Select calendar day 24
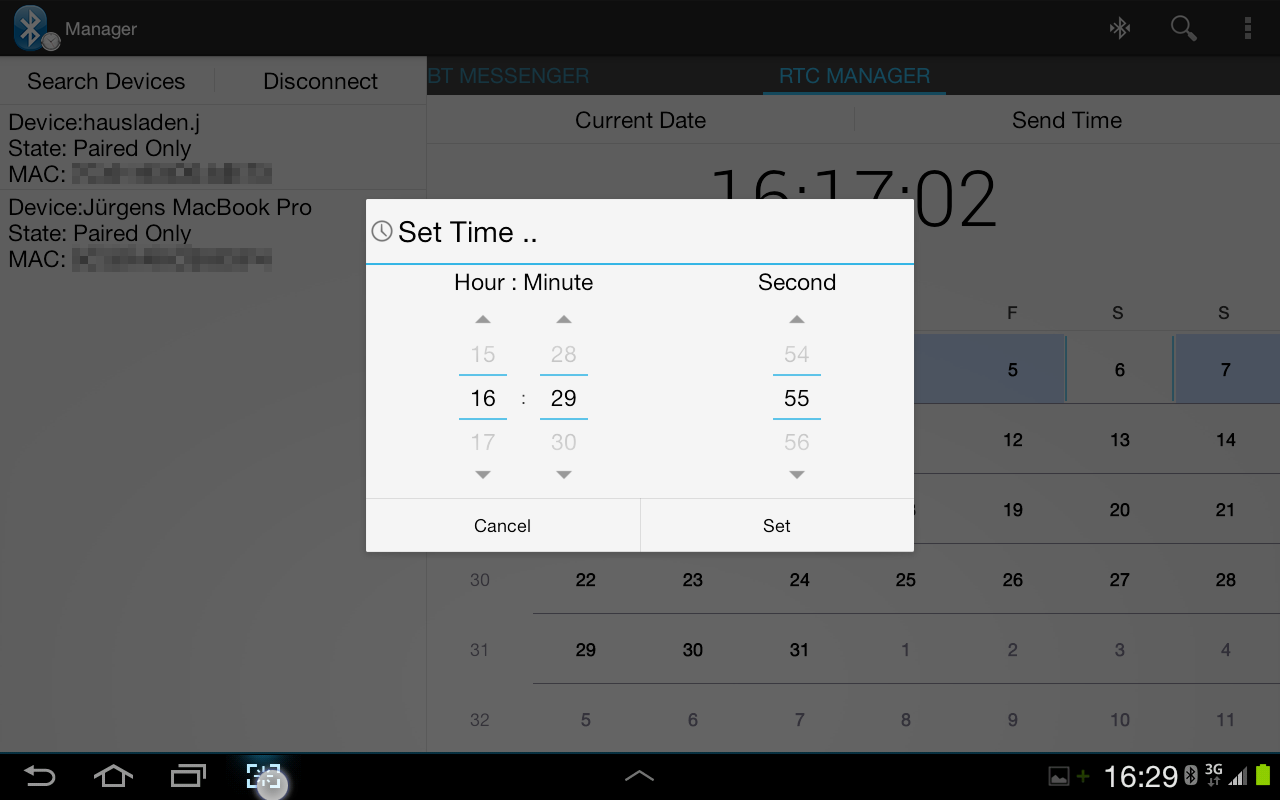Screen dimensions: 1280x800 [800, 580]
